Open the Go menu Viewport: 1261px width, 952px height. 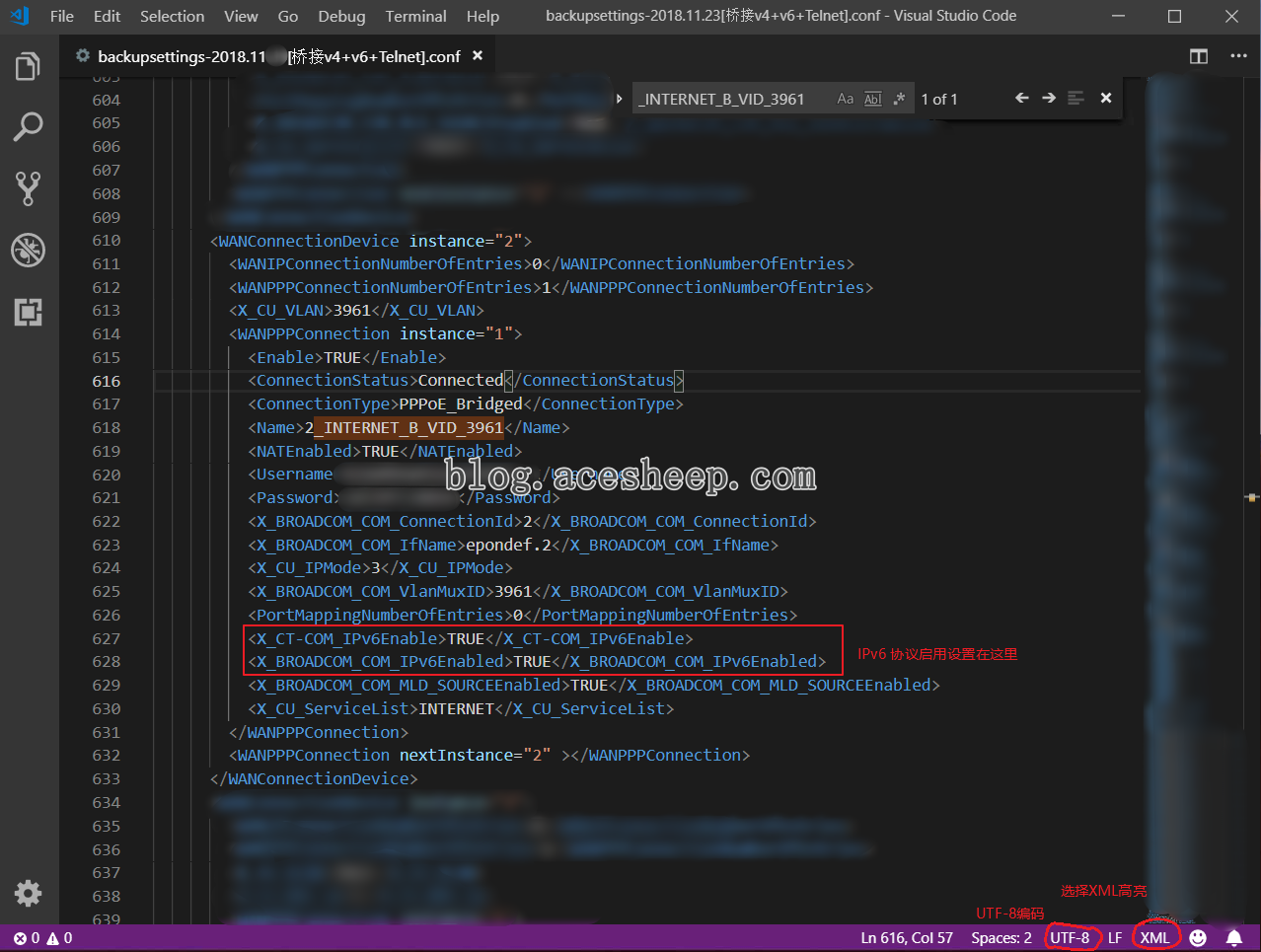tap(288, 16)
